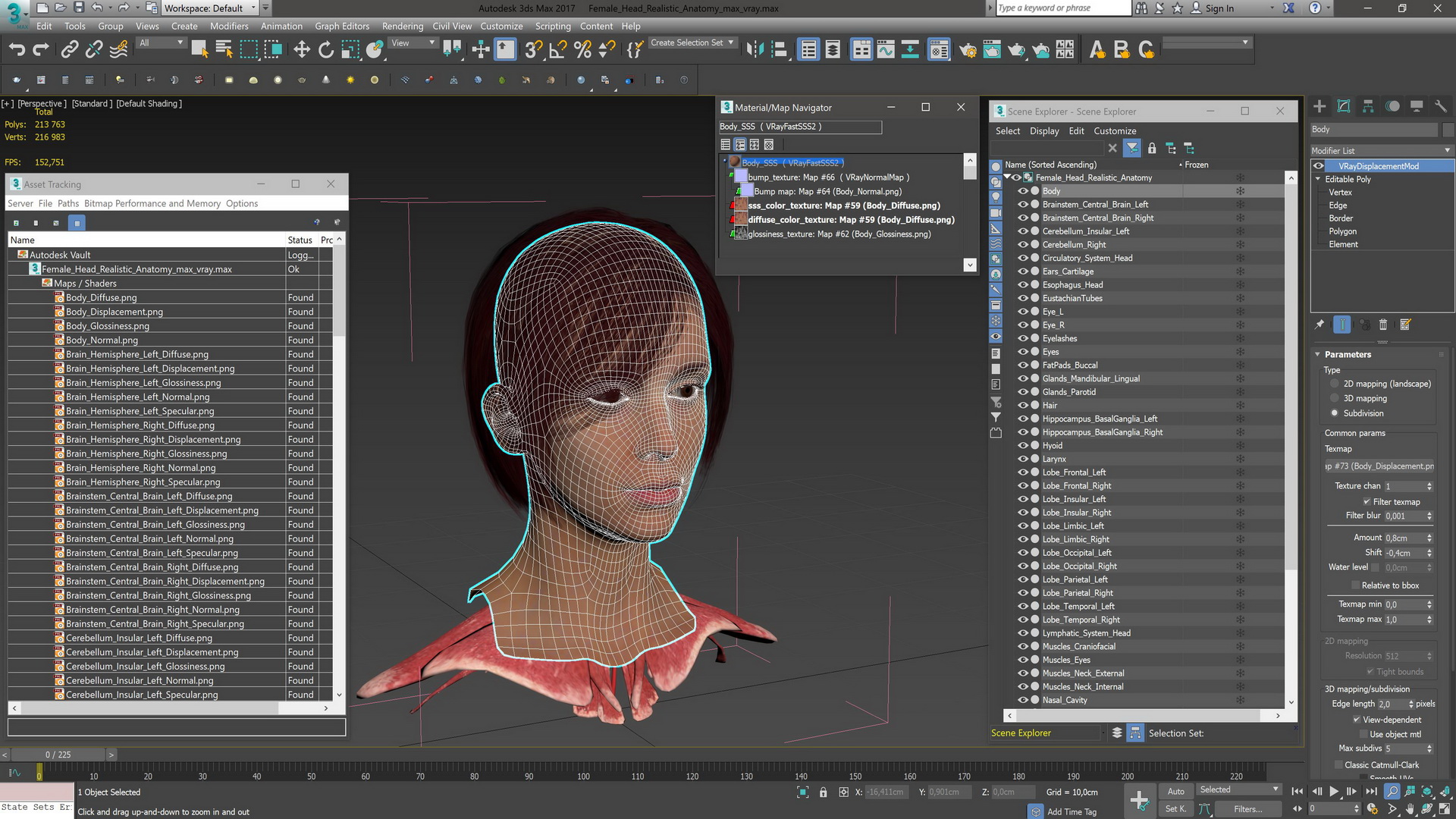
Task: Collapse the Parameters rollout
Action: coord(1318,354)
